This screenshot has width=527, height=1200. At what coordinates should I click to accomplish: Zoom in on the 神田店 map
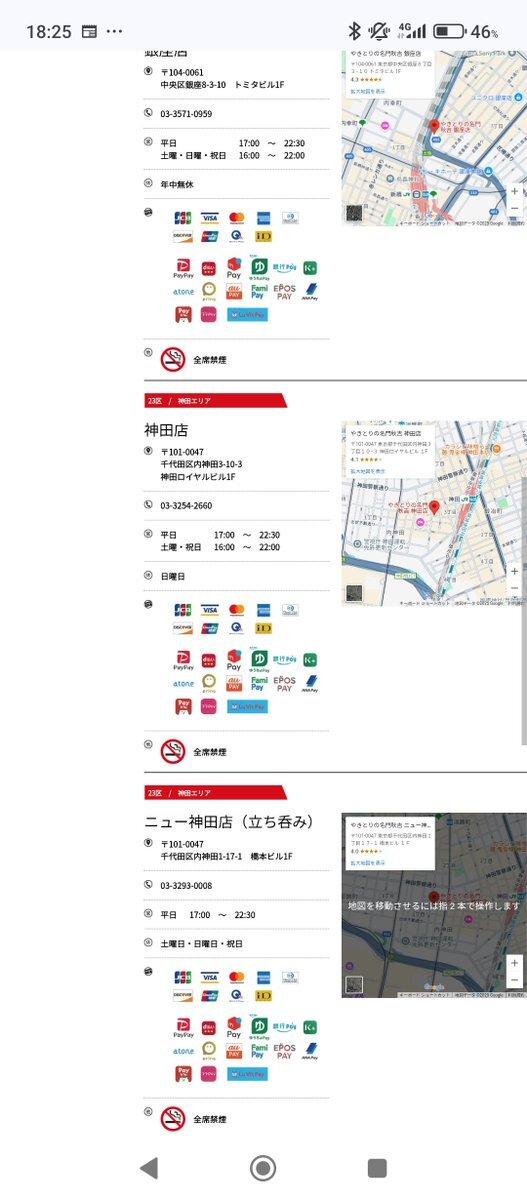515,572
